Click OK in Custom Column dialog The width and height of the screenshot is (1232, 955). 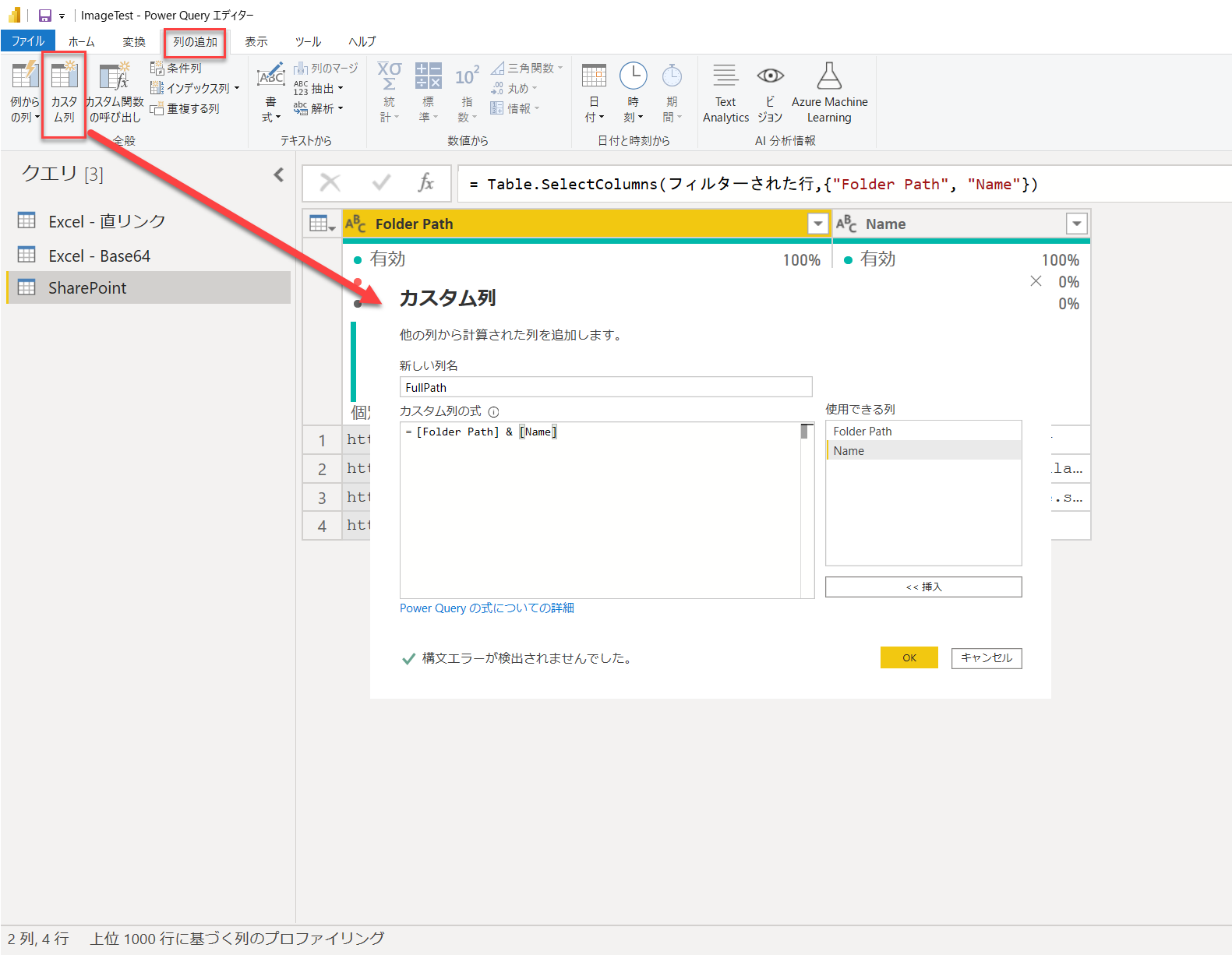click(909, 657)
